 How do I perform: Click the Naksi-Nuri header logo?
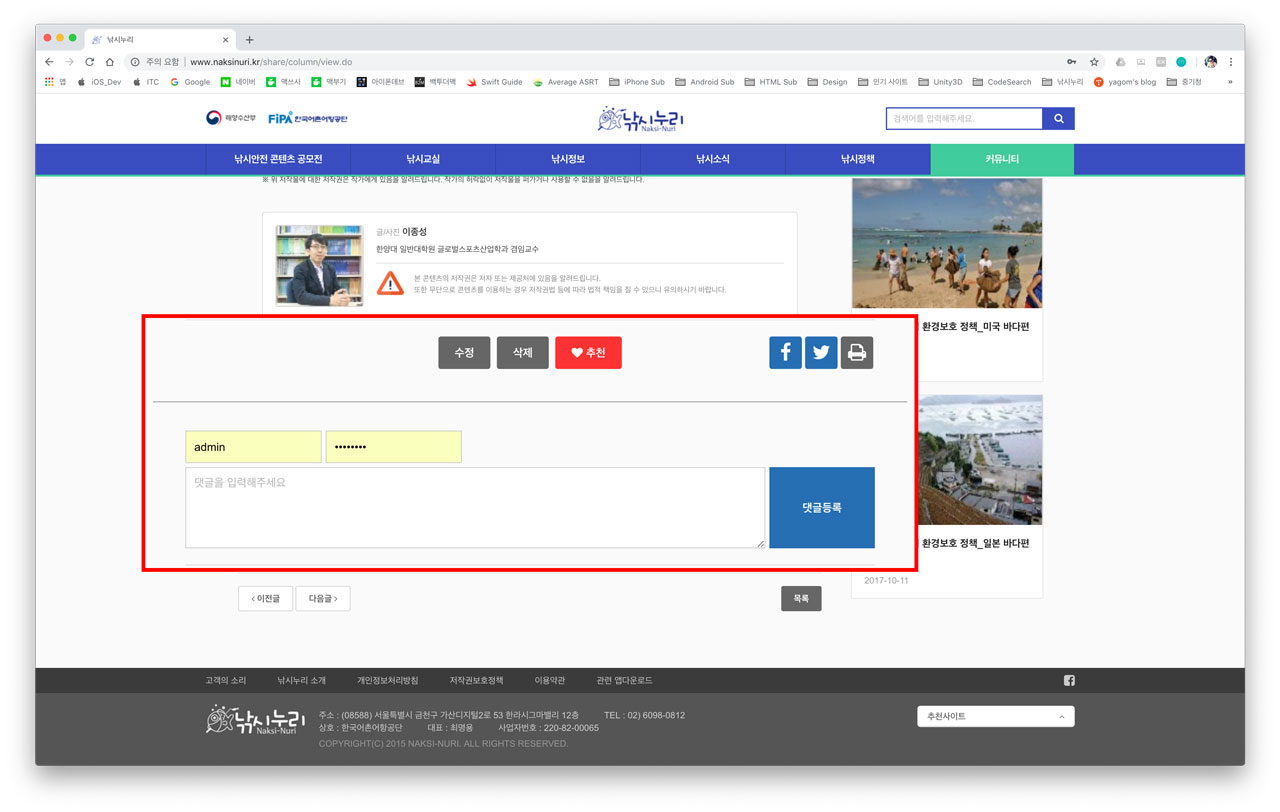(641, 120)
